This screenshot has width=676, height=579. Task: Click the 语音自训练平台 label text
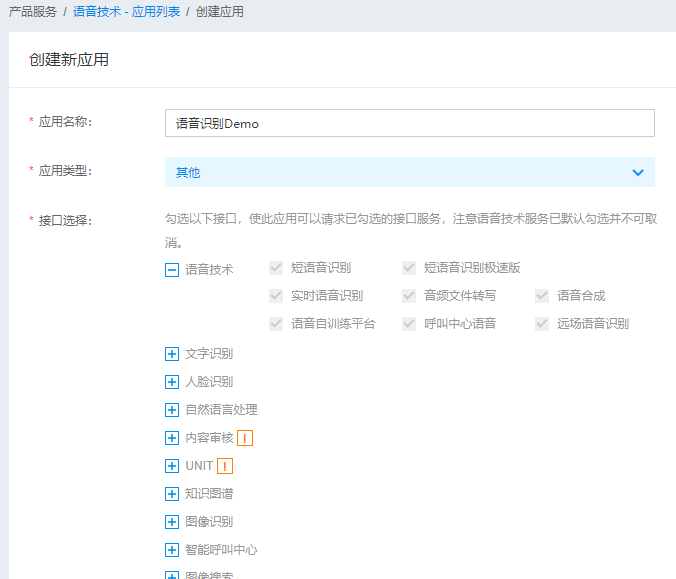[x=333, y=324]
